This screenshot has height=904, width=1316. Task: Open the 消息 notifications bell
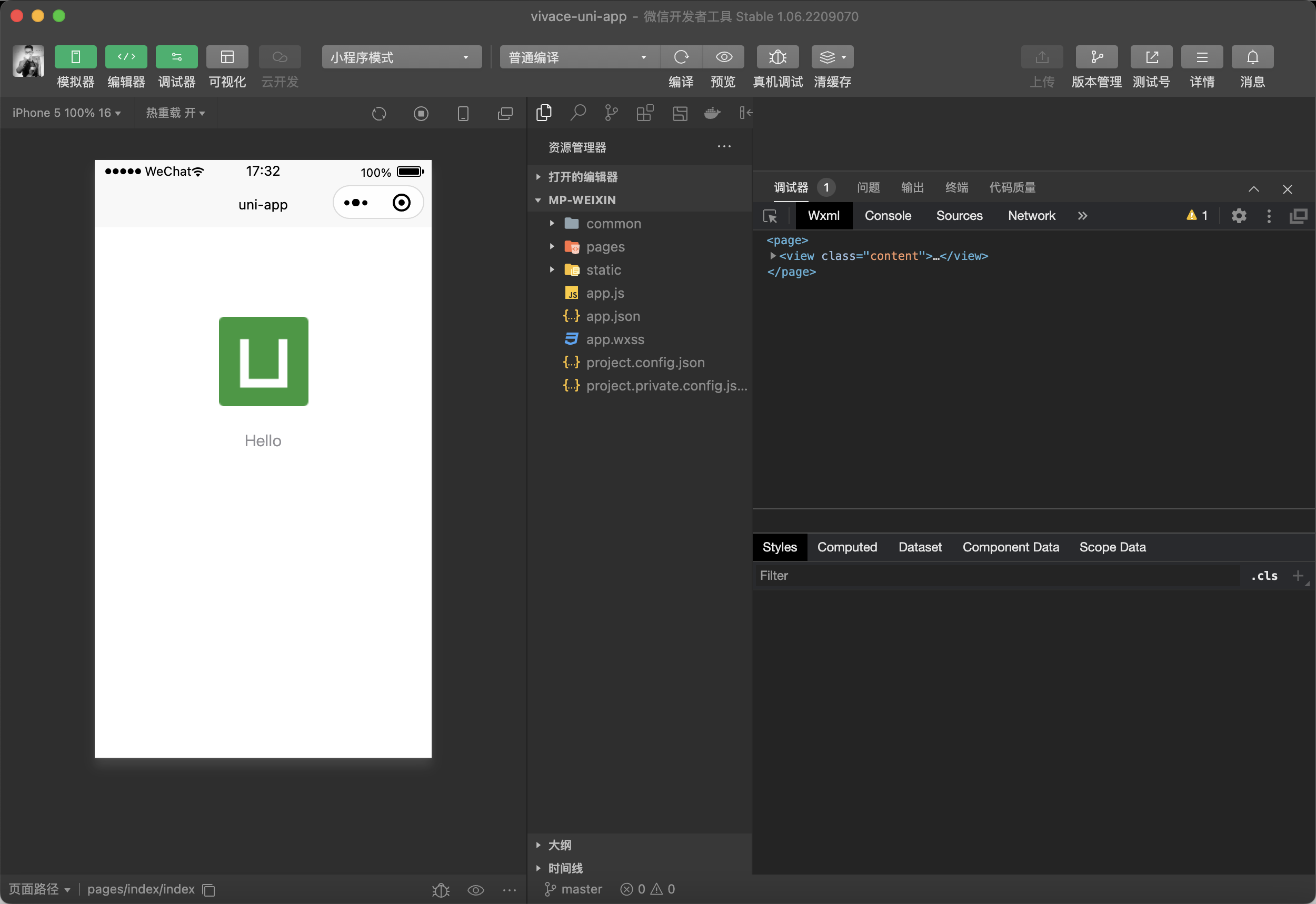(x=1252, y=57)
